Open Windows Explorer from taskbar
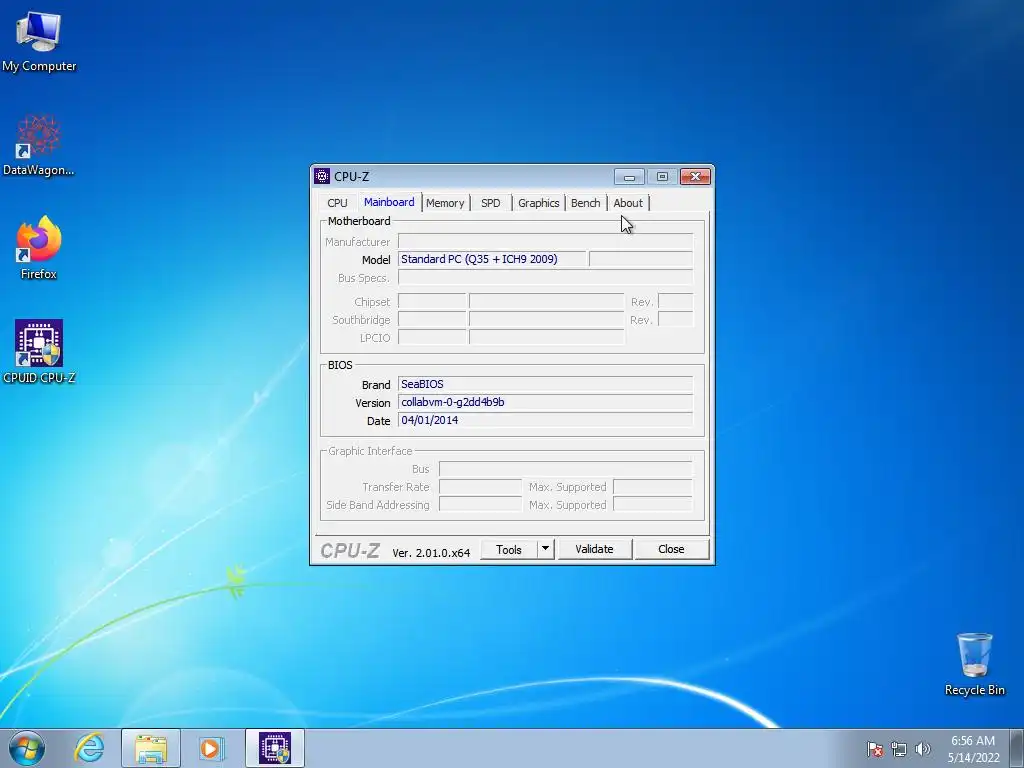This screenshot has width=1024, height=768. [151, 748]
